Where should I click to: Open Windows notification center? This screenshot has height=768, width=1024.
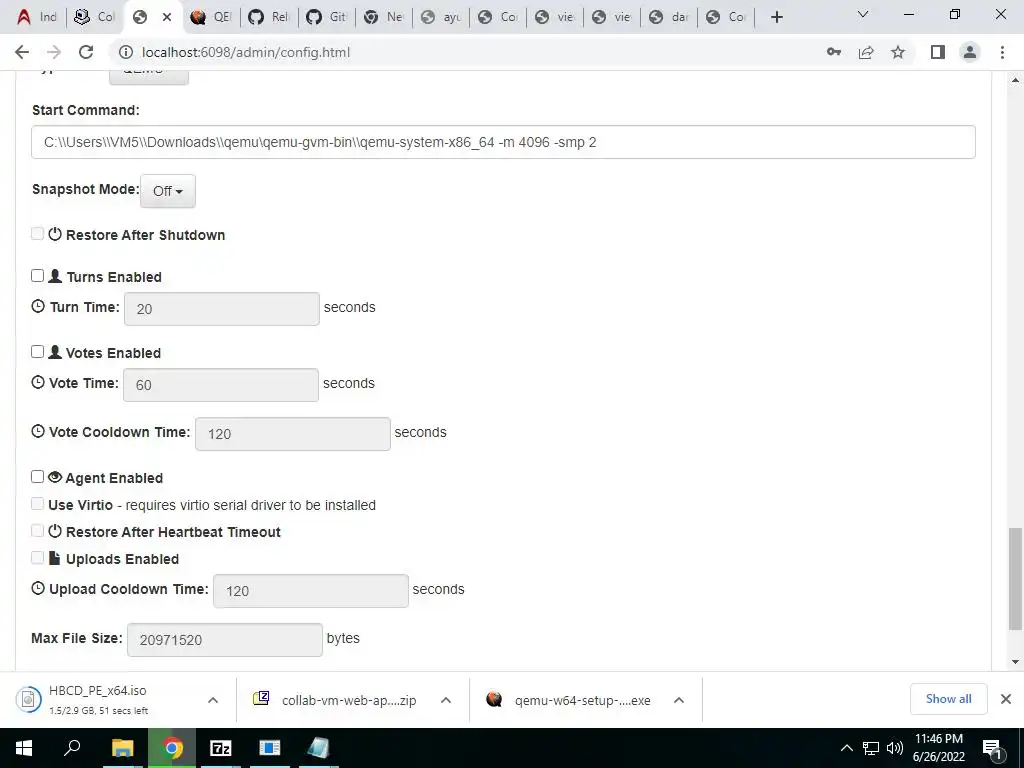992,748
